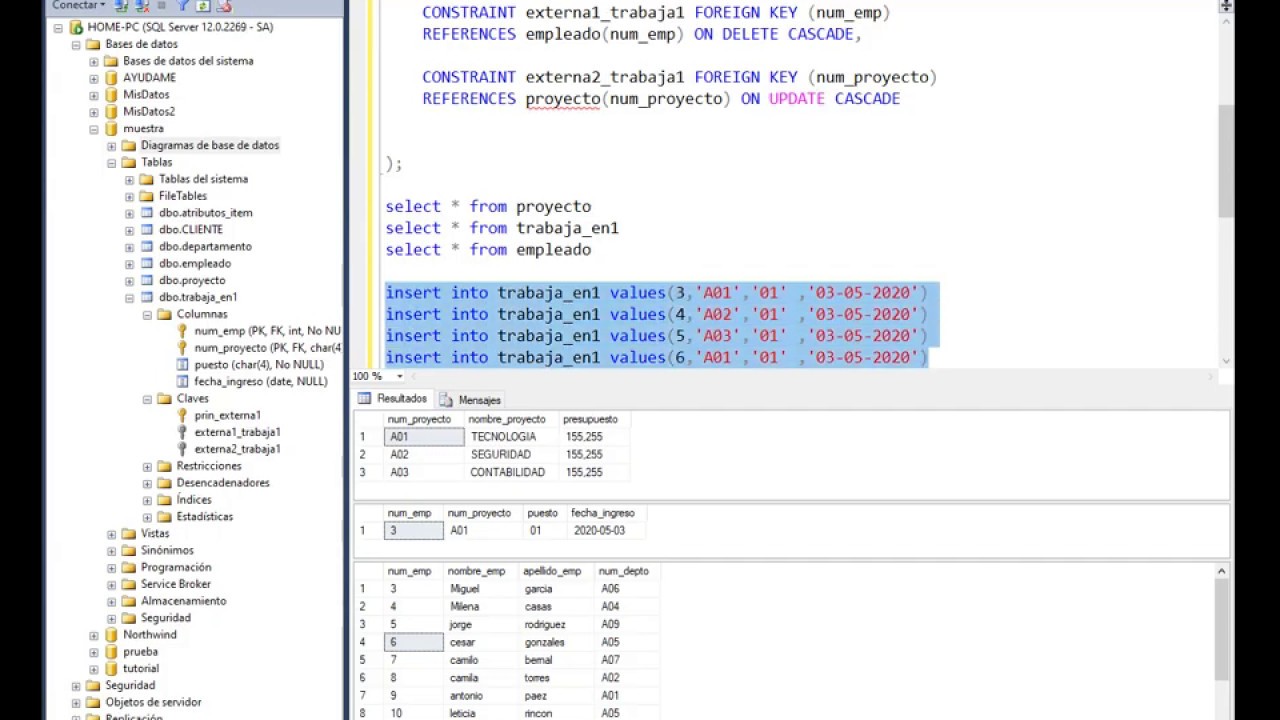The height and width of the screenshot is (720, 1280).
Task: Expand the Índices folder
Action: [148, 500]
